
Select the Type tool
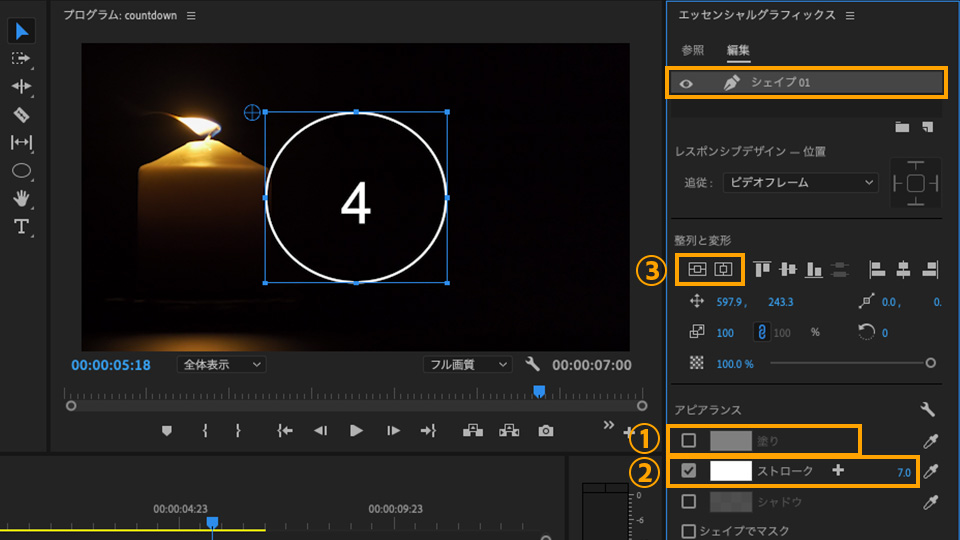point(21,226)
